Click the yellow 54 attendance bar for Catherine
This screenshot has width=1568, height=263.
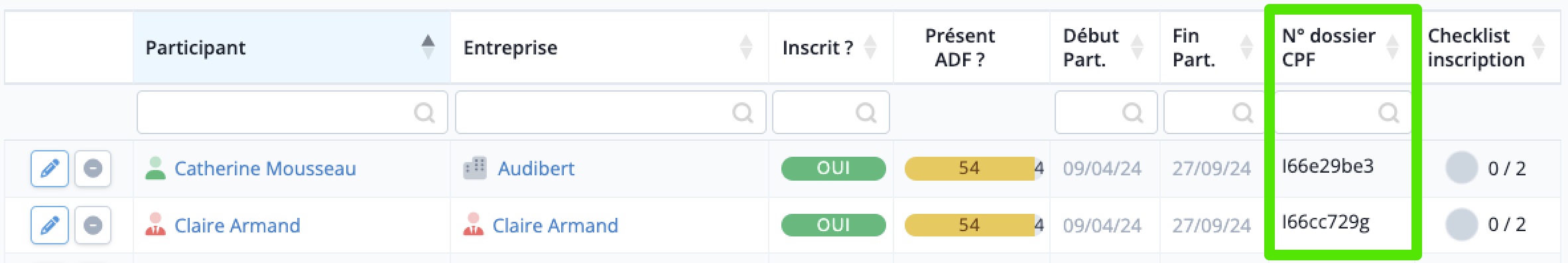[969, 169]
